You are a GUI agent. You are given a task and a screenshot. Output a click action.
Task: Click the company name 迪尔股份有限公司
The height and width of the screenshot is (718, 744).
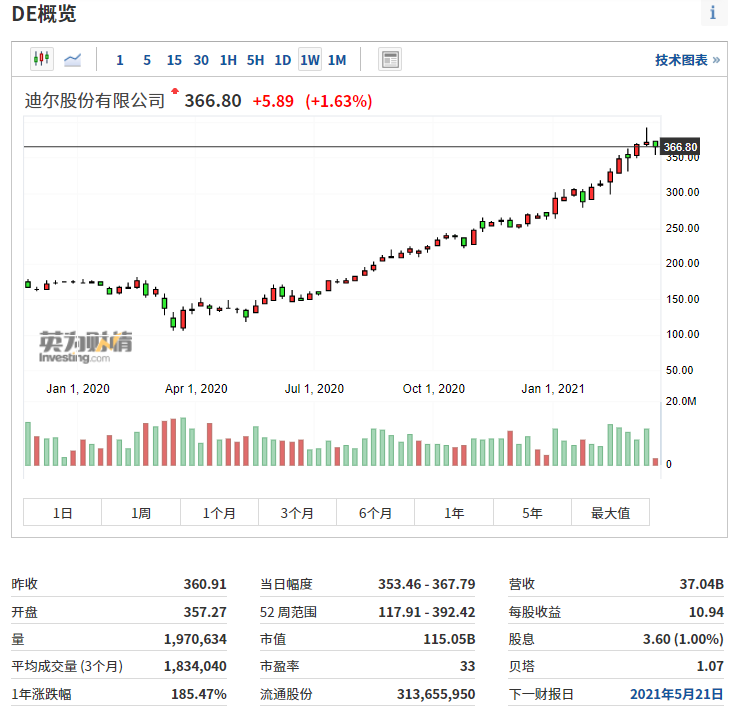coord(94,101)
